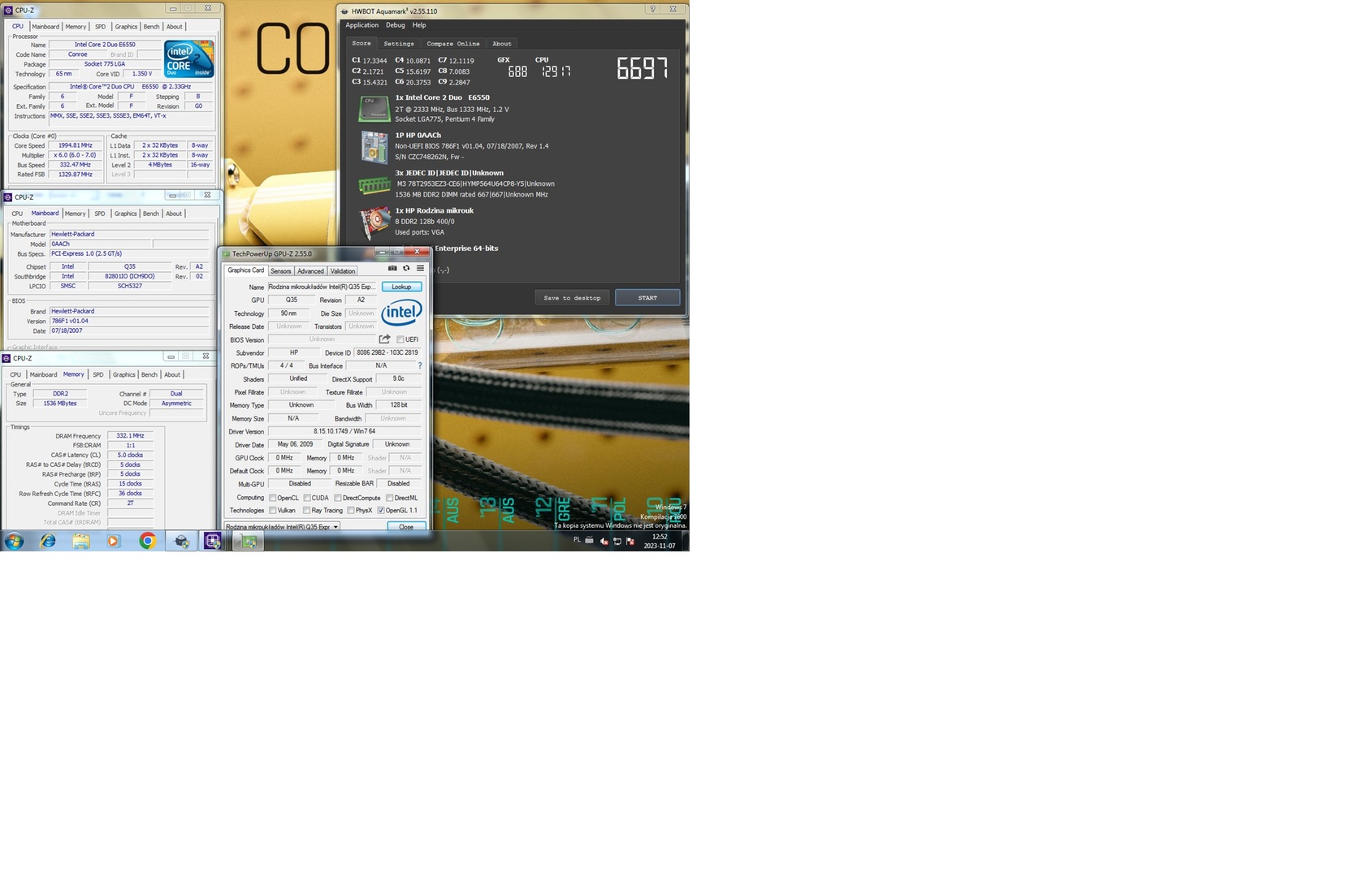Click the muted volume tray icon
The image size is (1372, 877).
tap(604, 541)
